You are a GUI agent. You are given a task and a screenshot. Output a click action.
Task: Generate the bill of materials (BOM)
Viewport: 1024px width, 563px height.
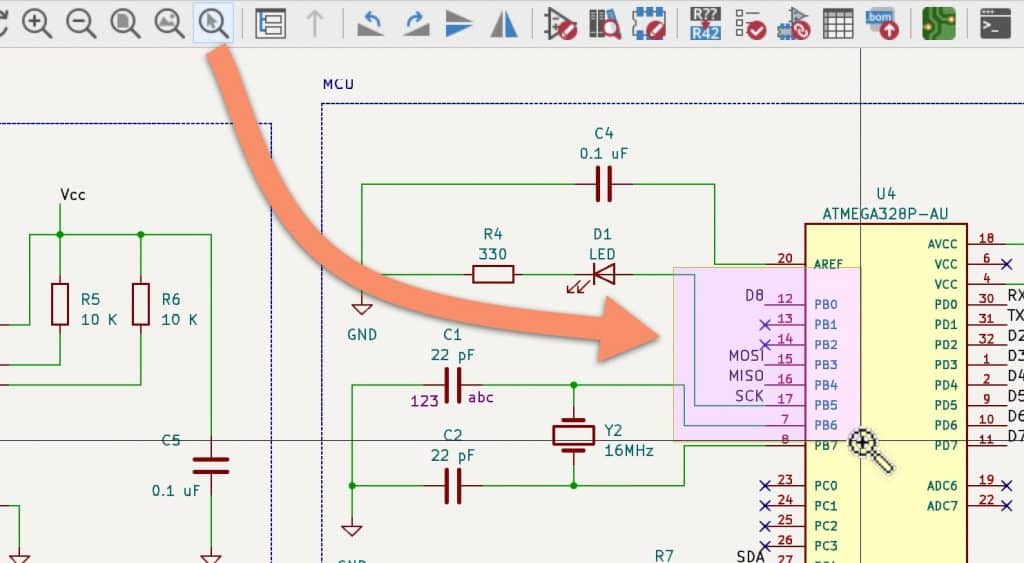point(882,24)
